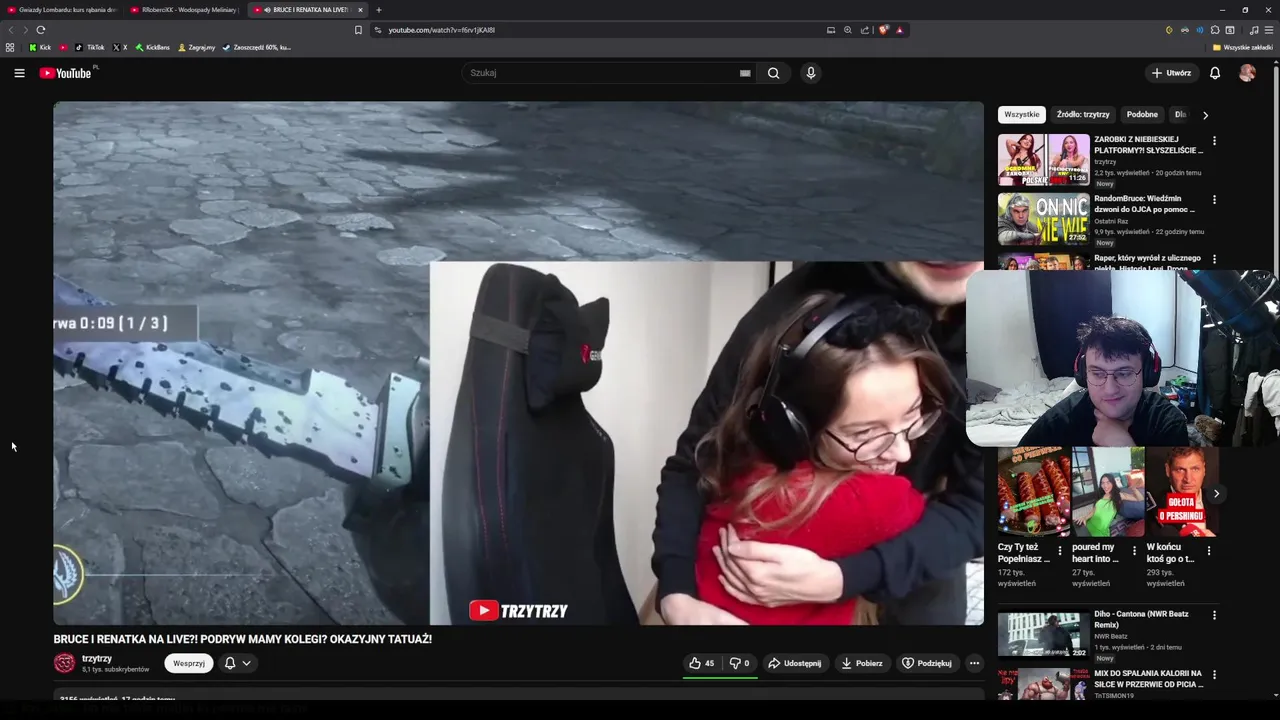Click the YouTube logo to go home
Viewport: 1280px width, 720px height.
click(66, 73)
